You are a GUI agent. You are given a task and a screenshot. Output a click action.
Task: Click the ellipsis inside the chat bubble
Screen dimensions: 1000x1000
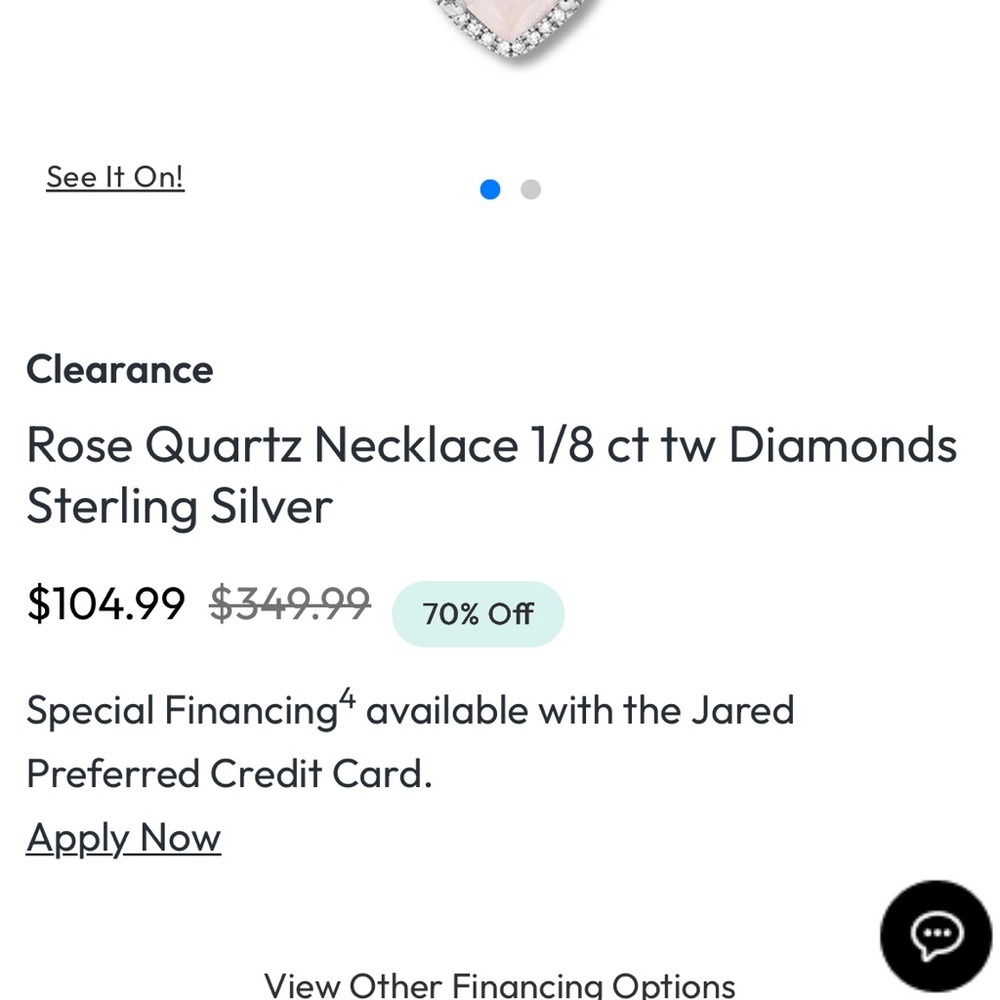pyautogui.click(x=936, y=935)
